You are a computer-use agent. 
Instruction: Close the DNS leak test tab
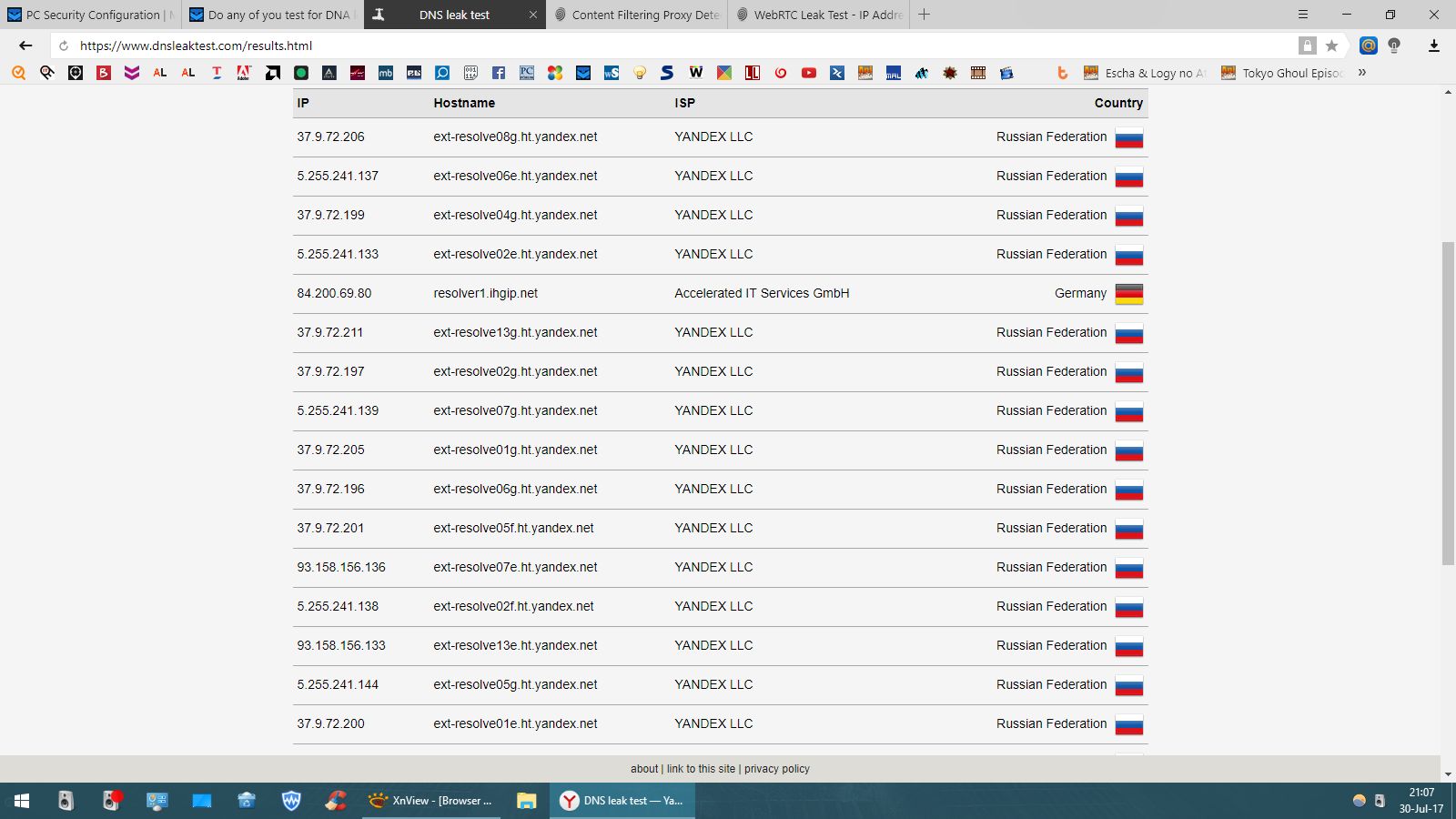coord(533,15)
